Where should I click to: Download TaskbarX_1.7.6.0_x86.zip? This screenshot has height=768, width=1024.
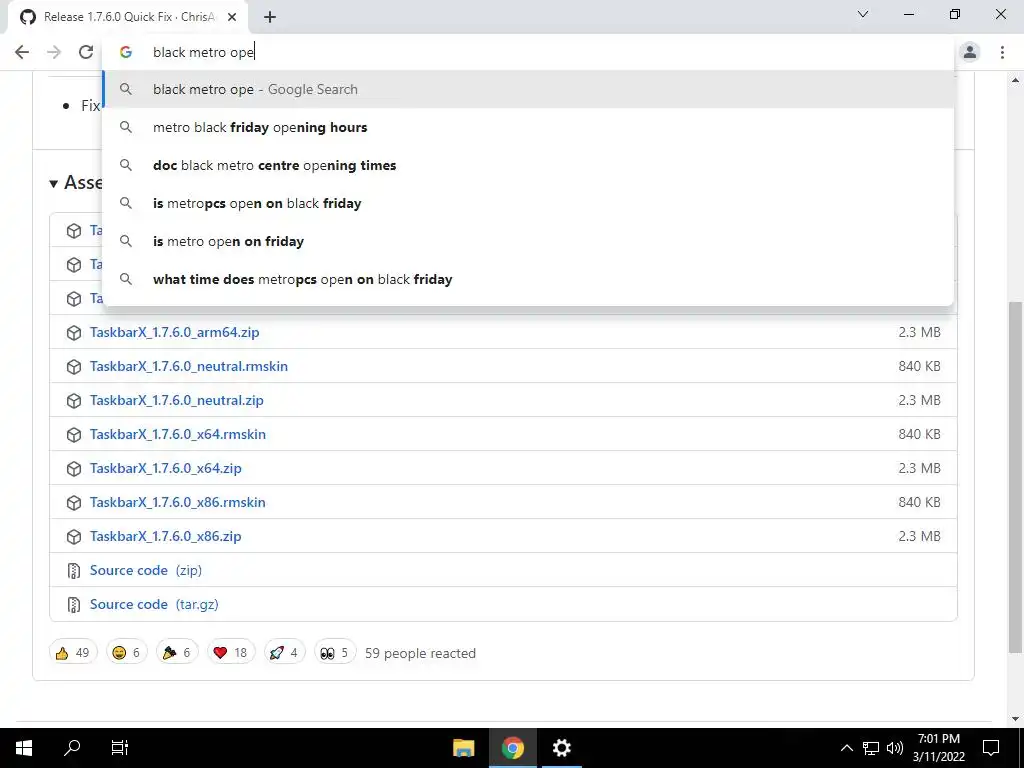[x=166, y=536]
